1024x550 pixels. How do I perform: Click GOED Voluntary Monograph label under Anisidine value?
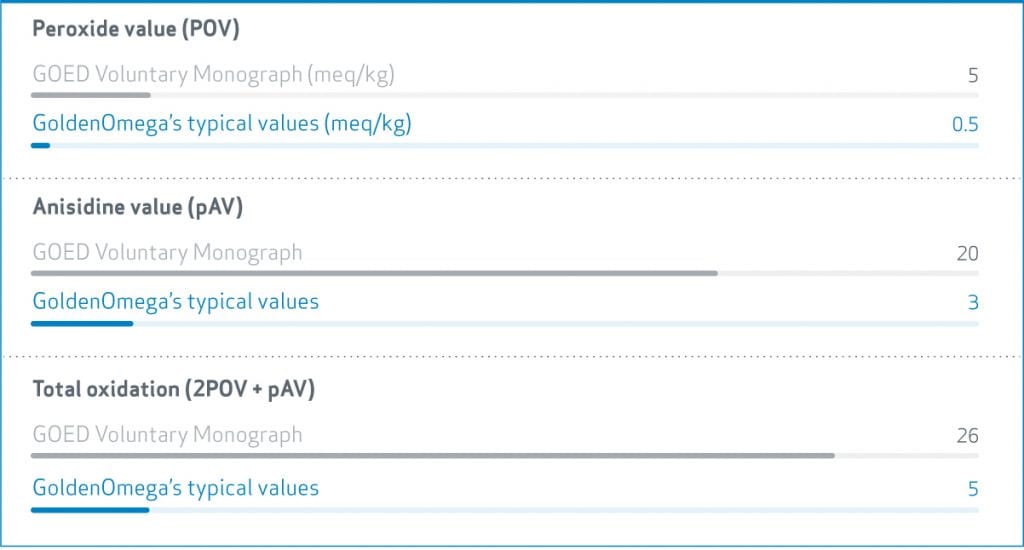(167, 252)
